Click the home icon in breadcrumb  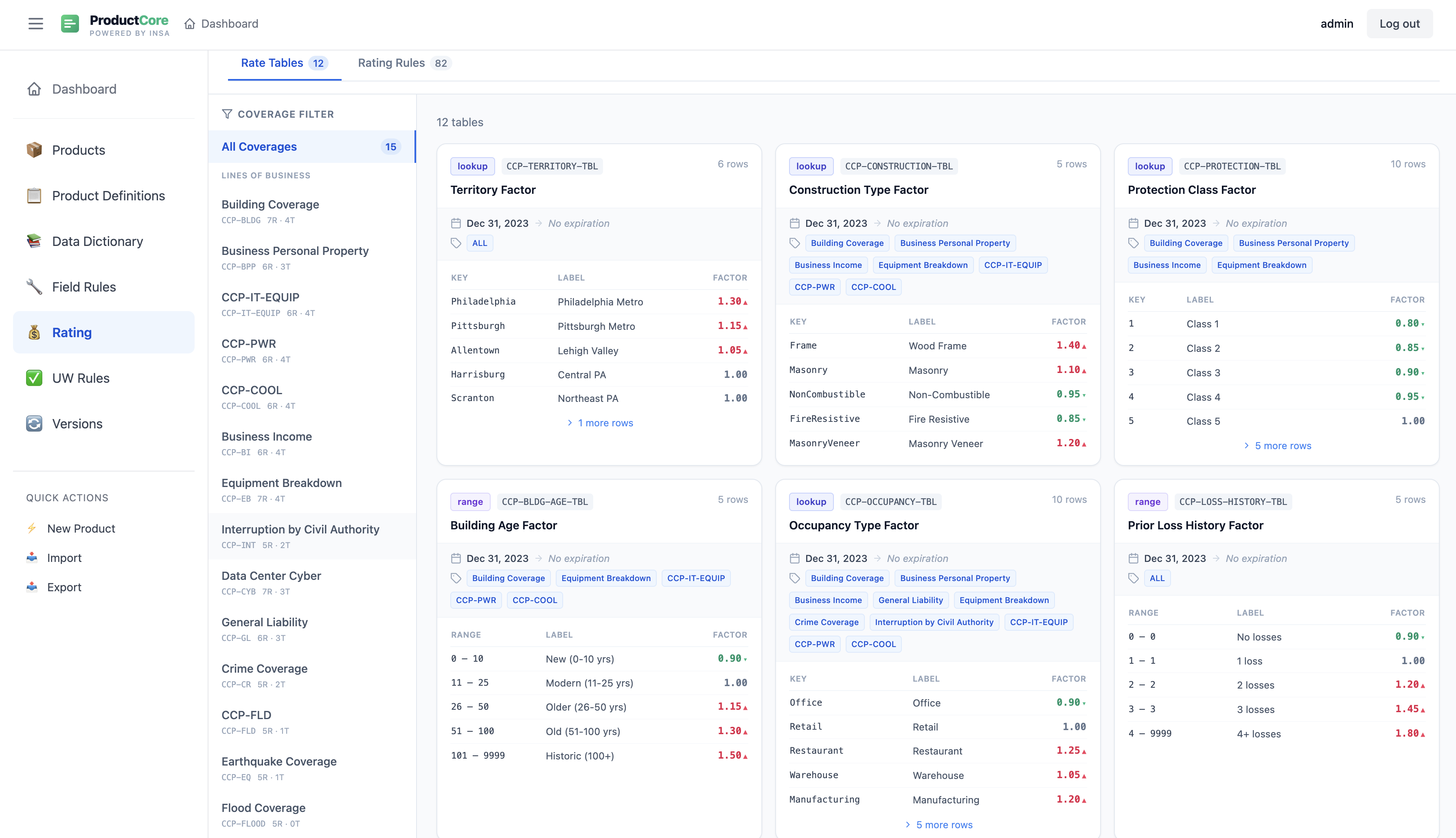click(189, 24)
